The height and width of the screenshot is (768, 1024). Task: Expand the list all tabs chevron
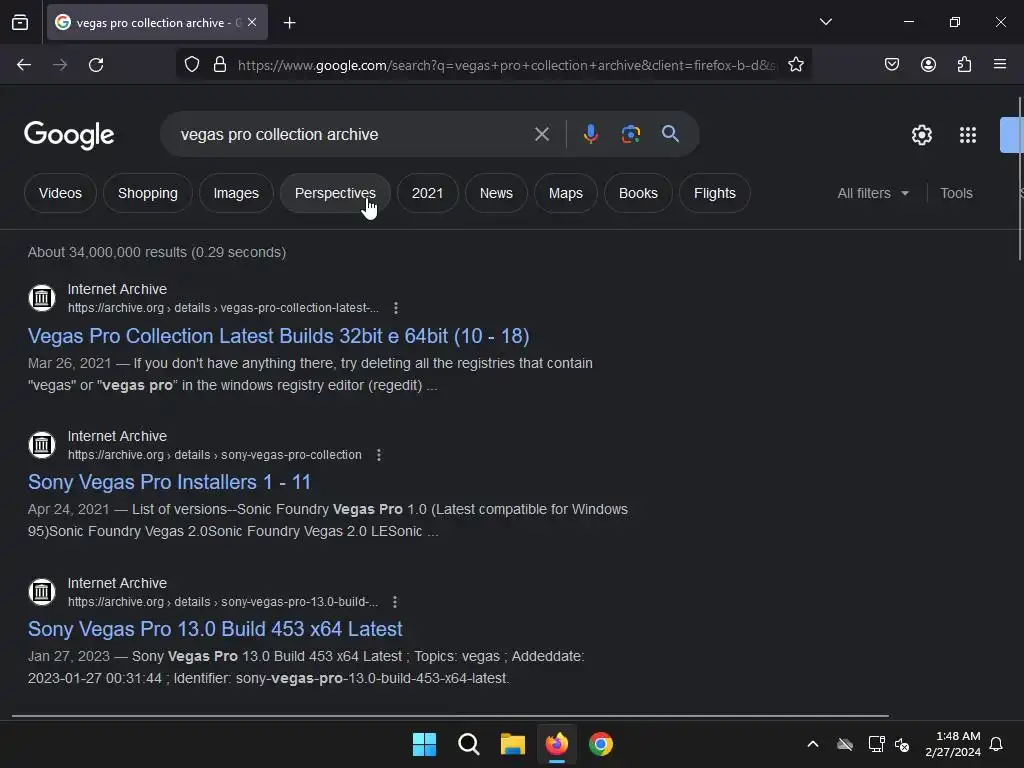point(825,22)
